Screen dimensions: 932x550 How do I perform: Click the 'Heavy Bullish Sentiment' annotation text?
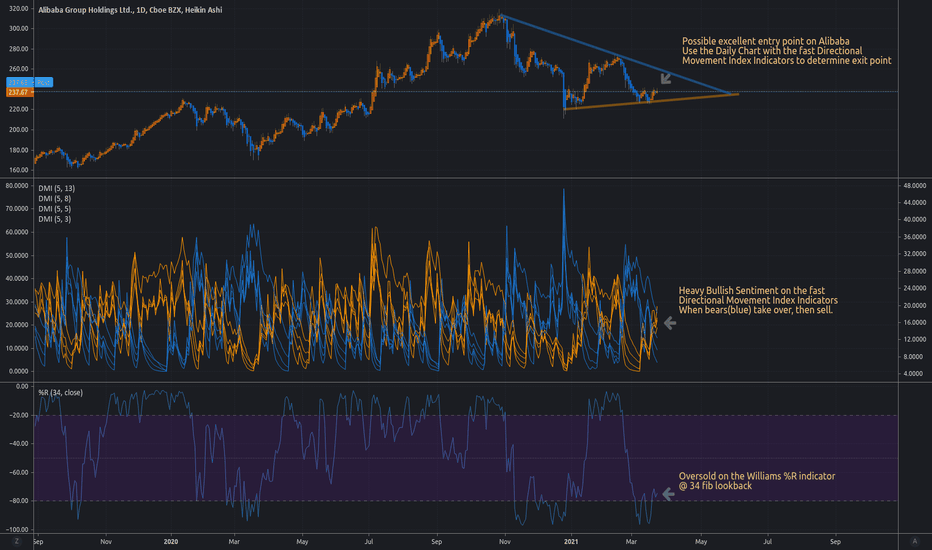point(758,300)
